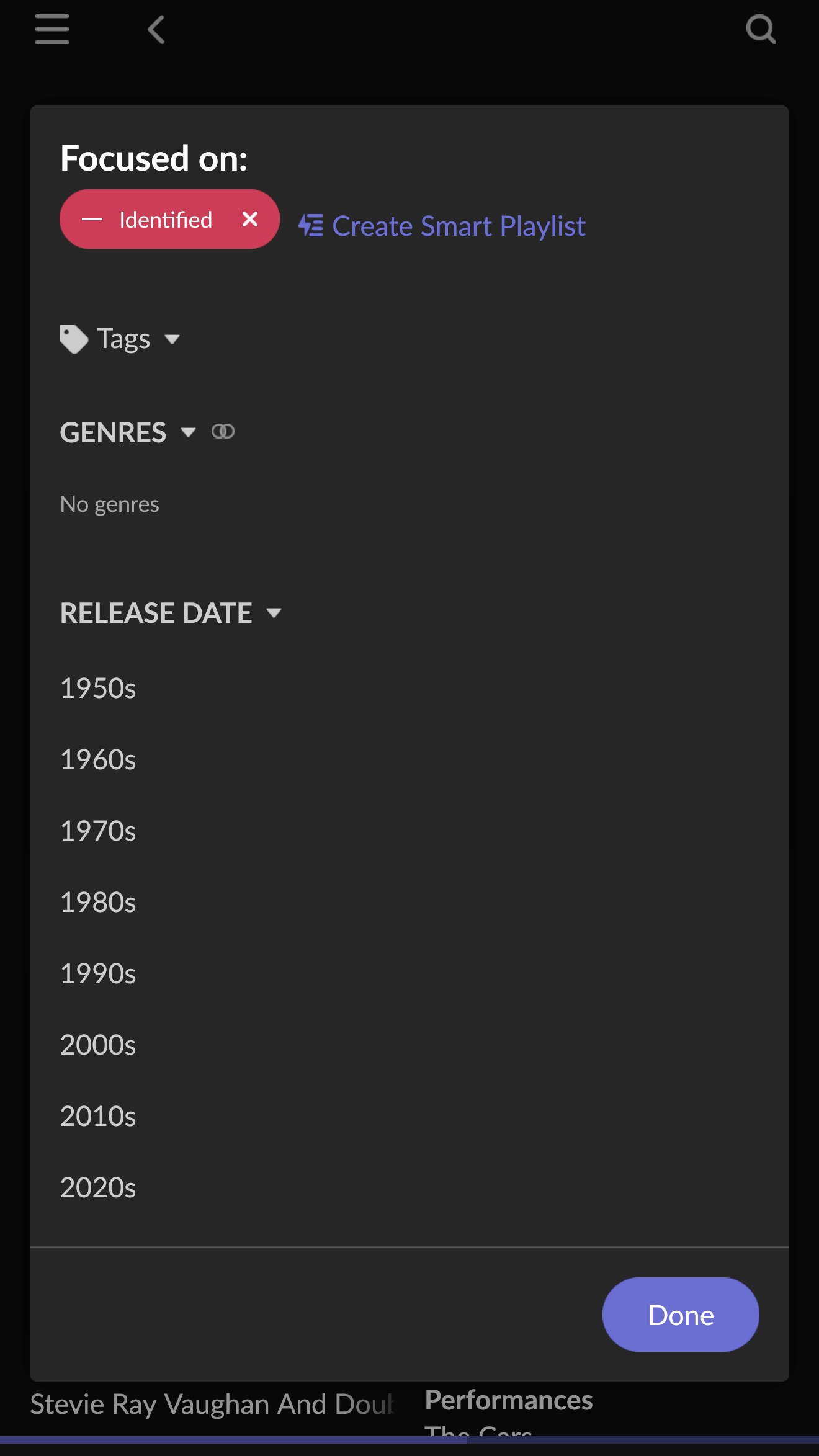Select the 1950s release decade

click(x=98, y=688)
